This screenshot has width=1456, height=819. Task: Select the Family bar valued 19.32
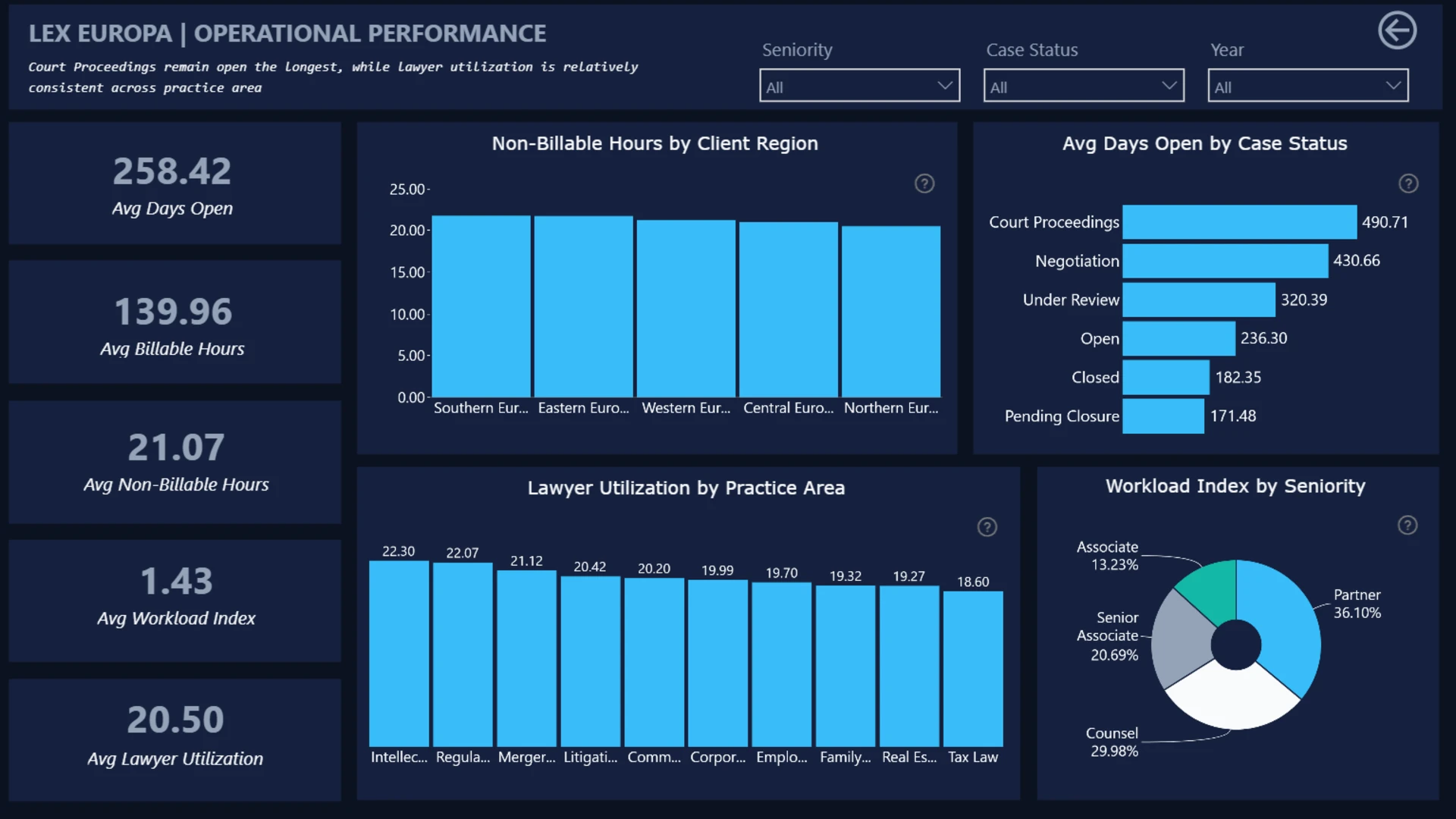coord(846,666)
